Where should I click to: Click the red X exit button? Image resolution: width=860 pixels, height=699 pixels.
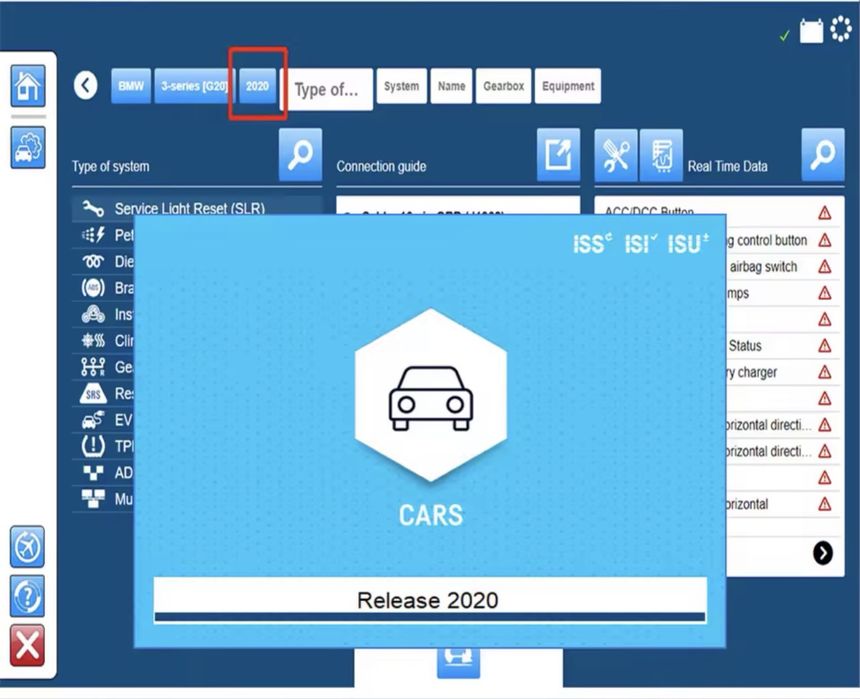[x=27, y=645]
